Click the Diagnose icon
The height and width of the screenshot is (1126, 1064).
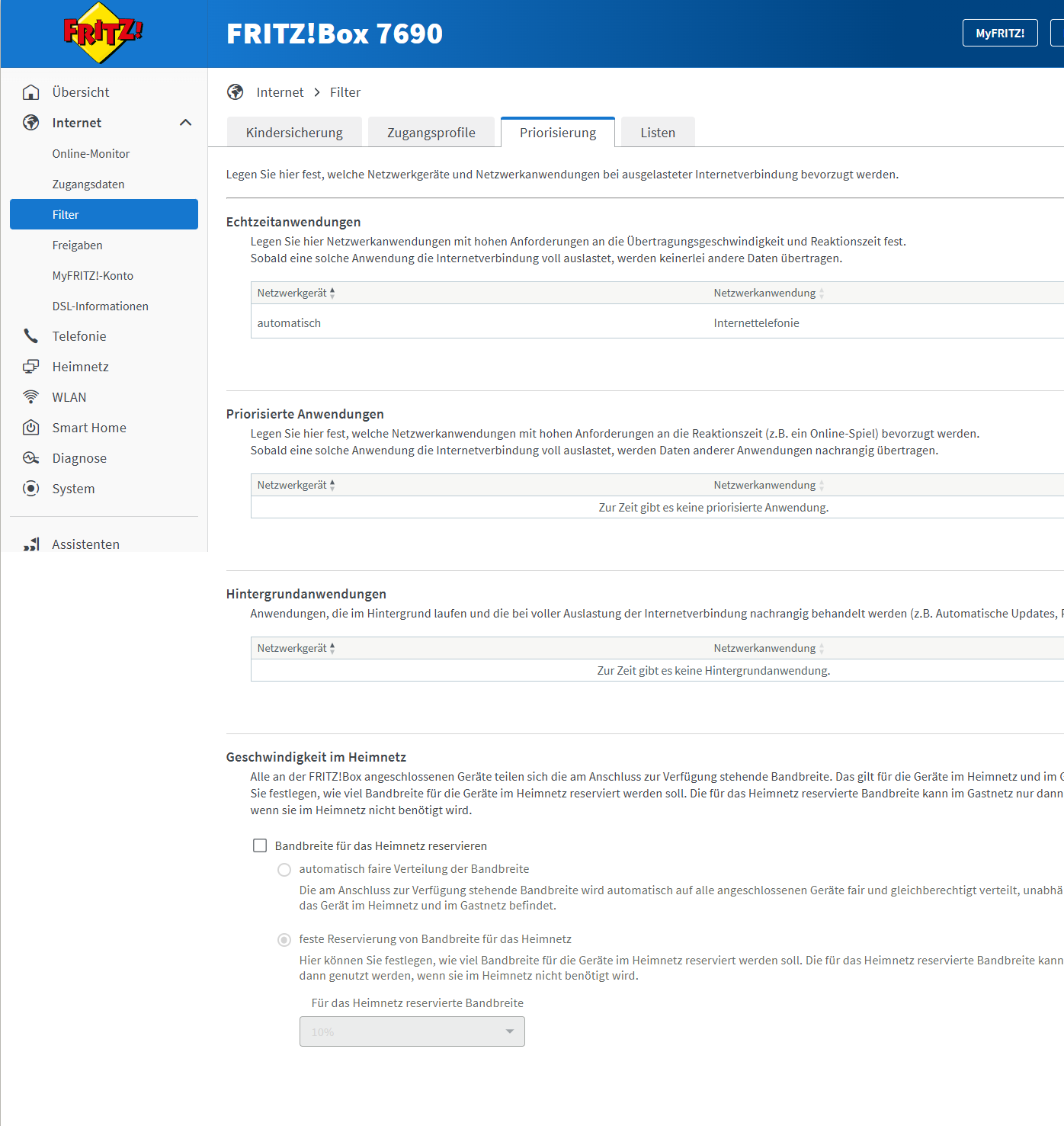pyautogui.click(x=31, y=458)
